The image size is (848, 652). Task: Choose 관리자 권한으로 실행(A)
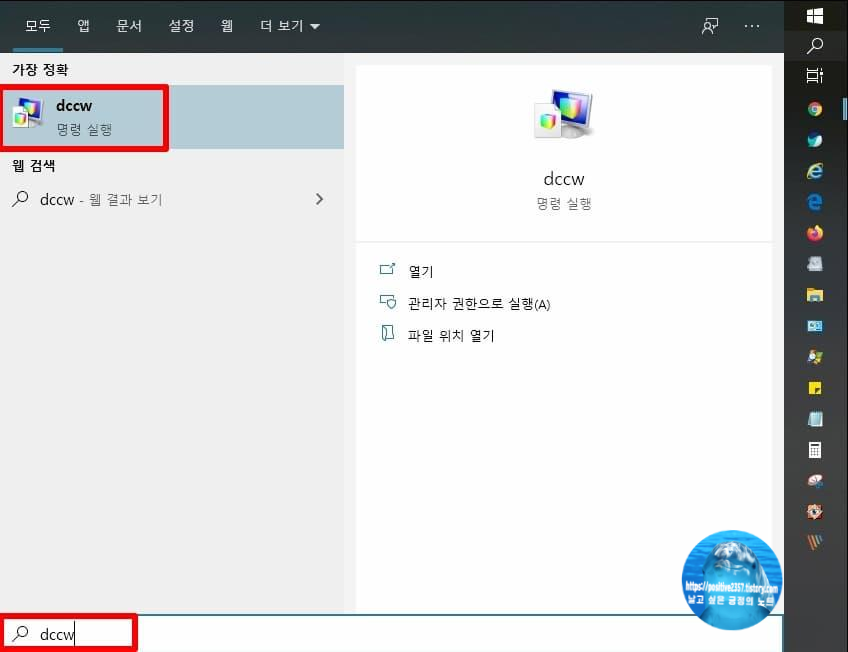tap(479, 304)
